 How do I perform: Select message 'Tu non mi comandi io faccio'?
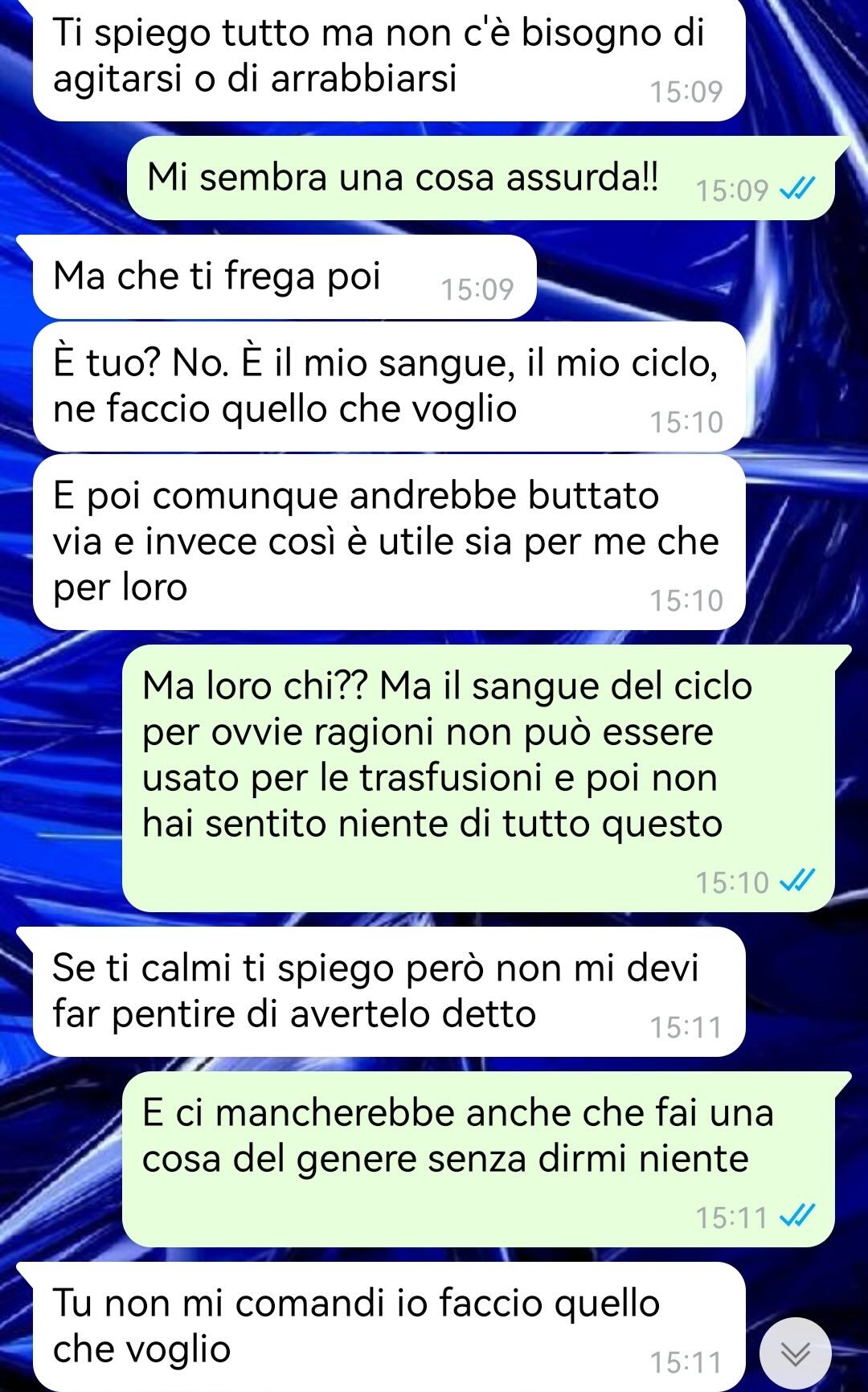point(389,1327)
